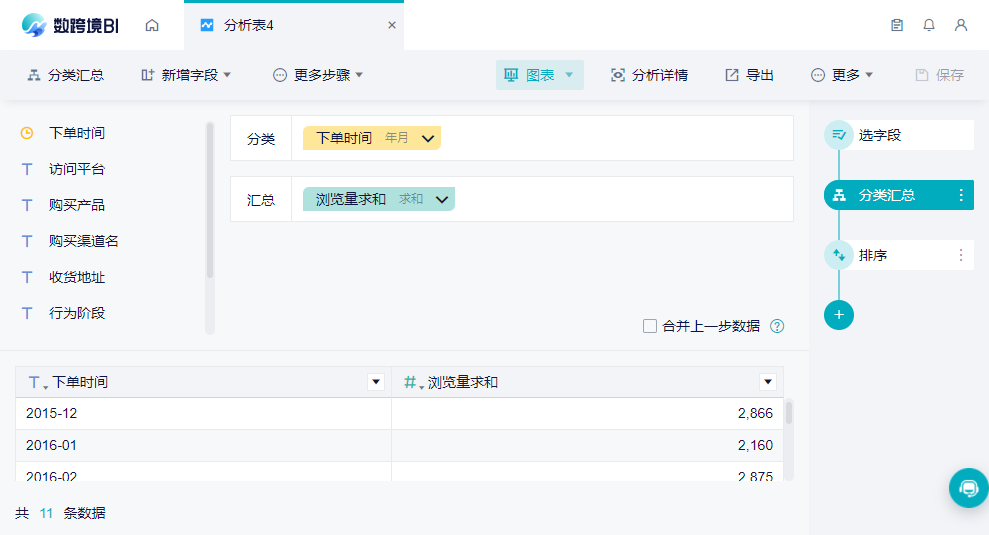Open the 下单时间 column filter dropdown
The width and height of the screenshot is (989, 535).
[x=376, y=382]
